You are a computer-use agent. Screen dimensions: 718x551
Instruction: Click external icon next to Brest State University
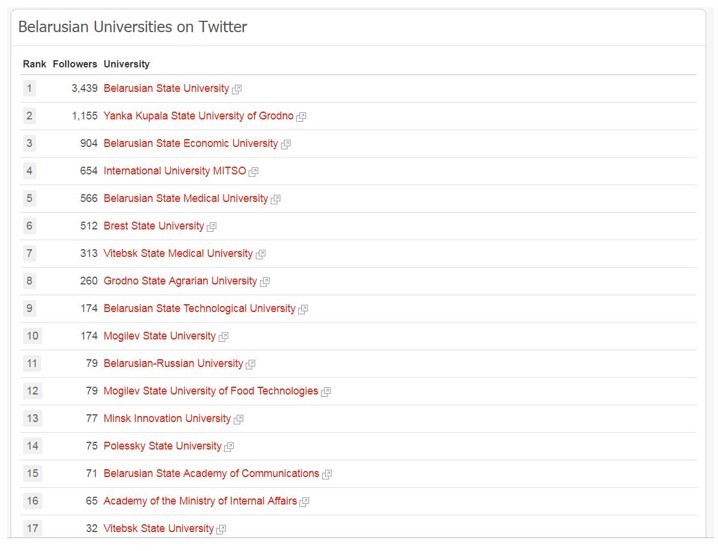tap(211, 227)
